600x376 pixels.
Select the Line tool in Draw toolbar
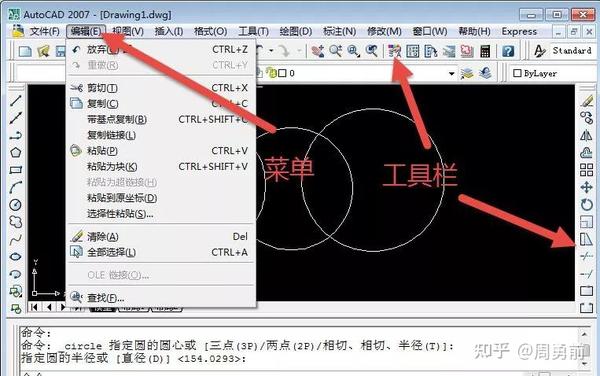pyautogui.click(x=15, y=101)
